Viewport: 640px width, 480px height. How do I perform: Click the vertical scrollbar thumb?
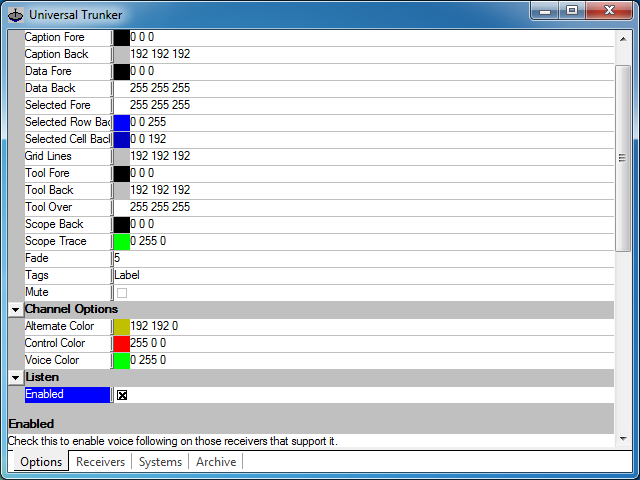coord(623,158)
